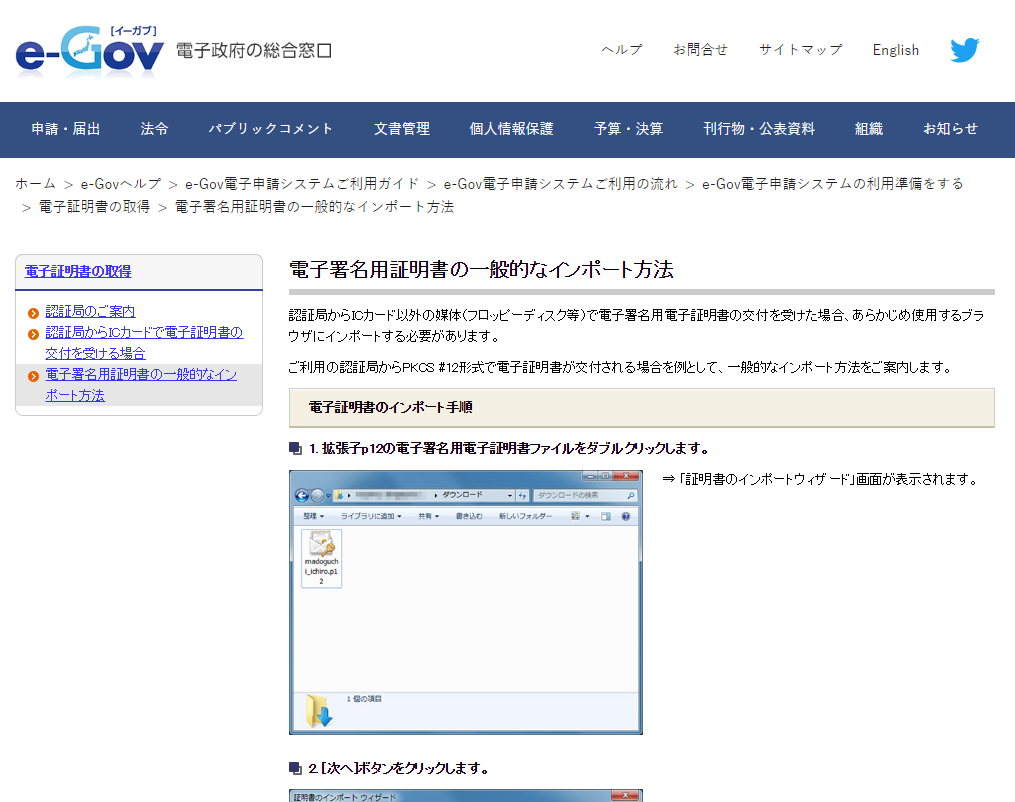Go to パブリックコメント section
Screen dimensions: 1015x802
click(271, 129)
